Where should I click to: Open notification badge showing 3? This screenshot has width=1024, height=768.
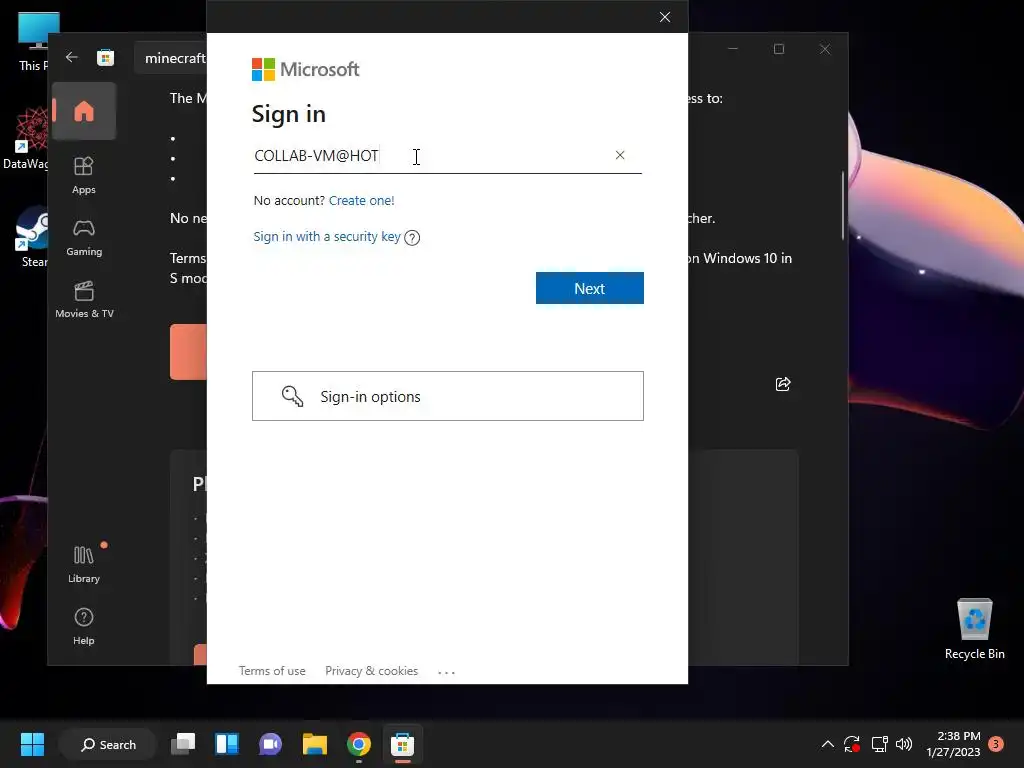[x=996, y=743]
